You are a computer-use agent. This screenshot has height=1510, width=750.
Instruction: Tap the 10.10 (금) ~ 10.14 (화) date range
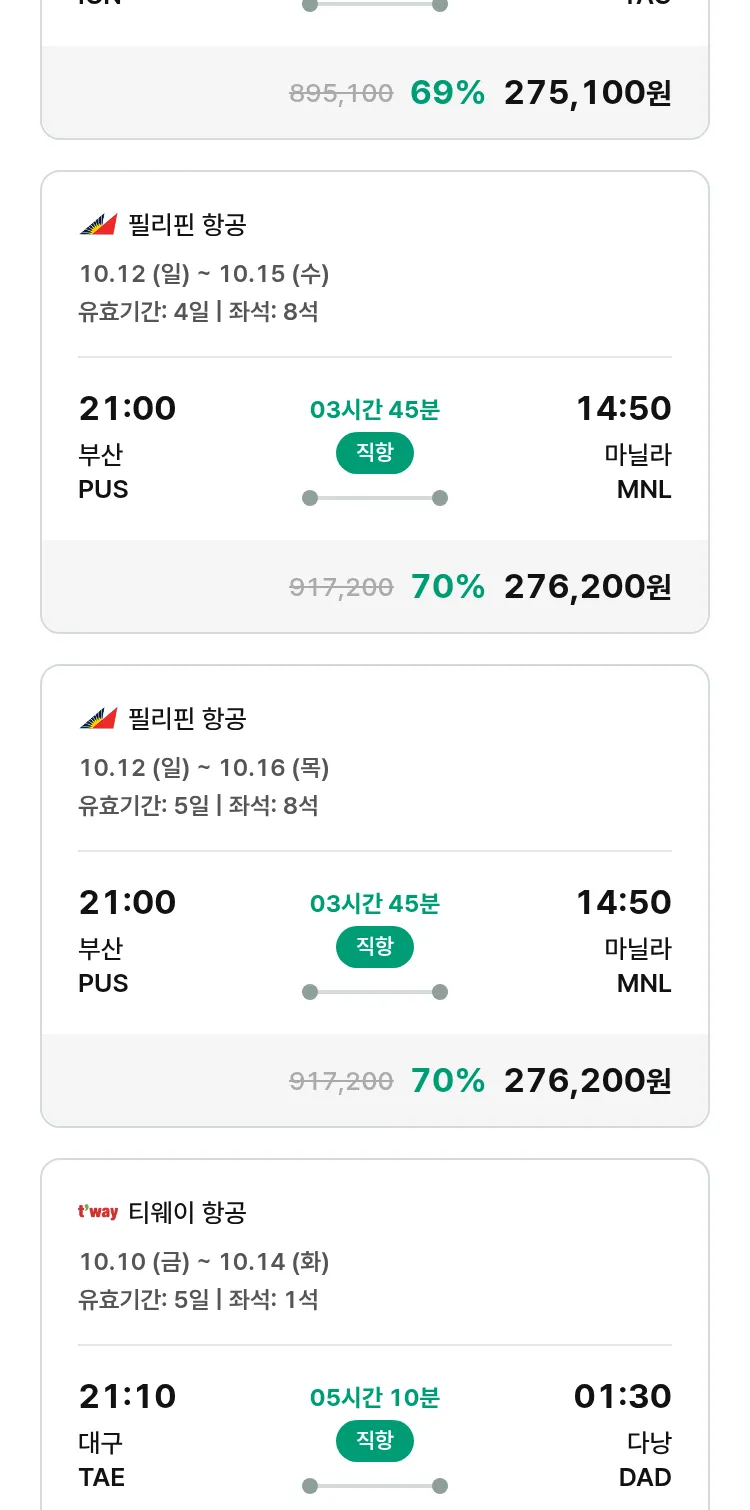click(204, 1262)
